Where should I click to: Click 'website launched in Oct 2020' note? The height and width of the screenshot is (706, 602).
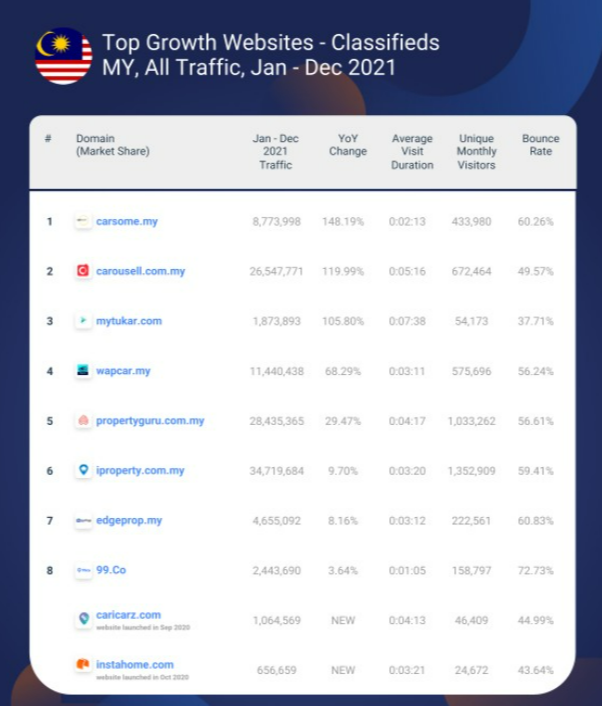point(142,677)
